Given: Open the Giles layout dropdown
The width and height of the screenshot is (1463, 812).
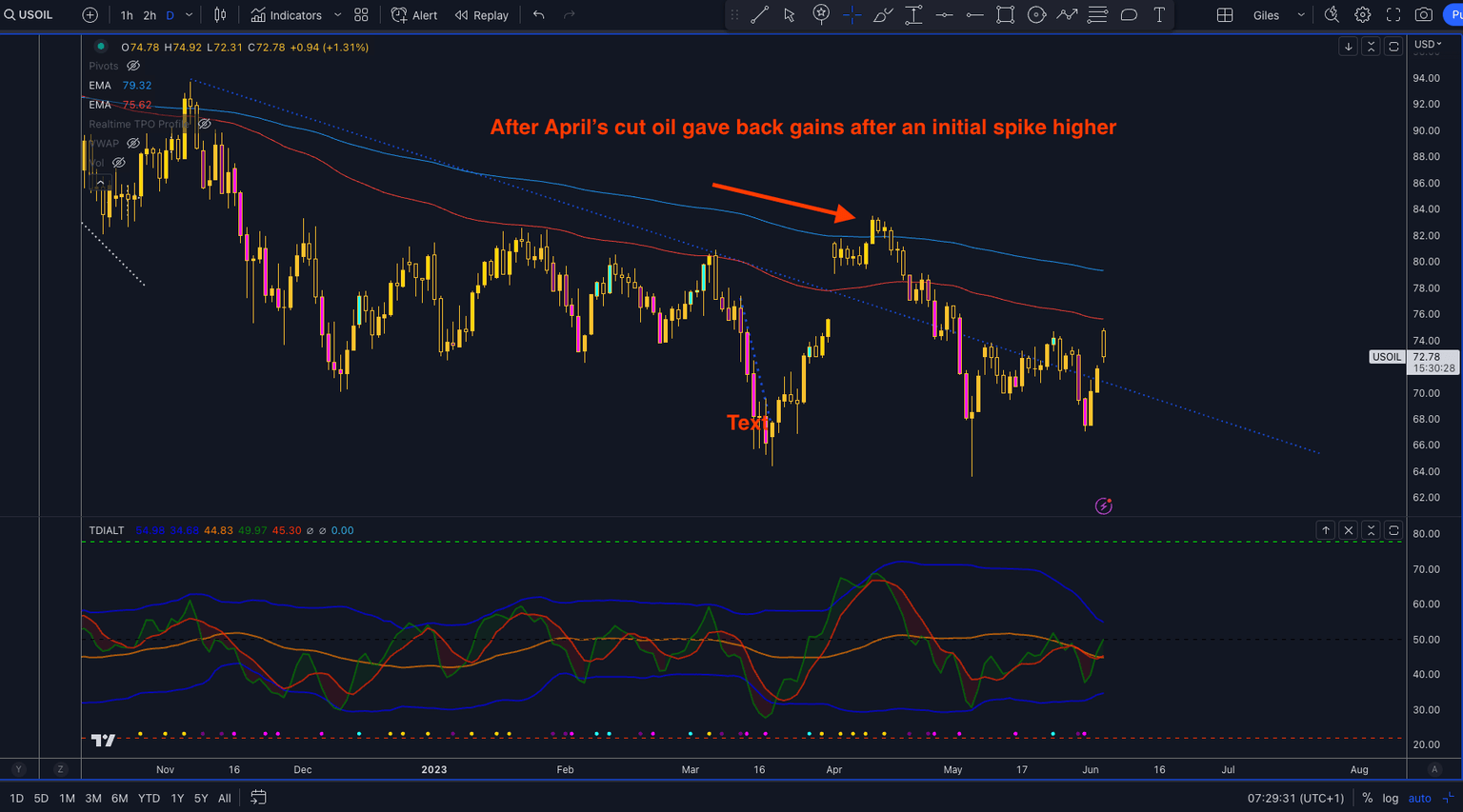Looking at the screenshot, I should 1300,15.
